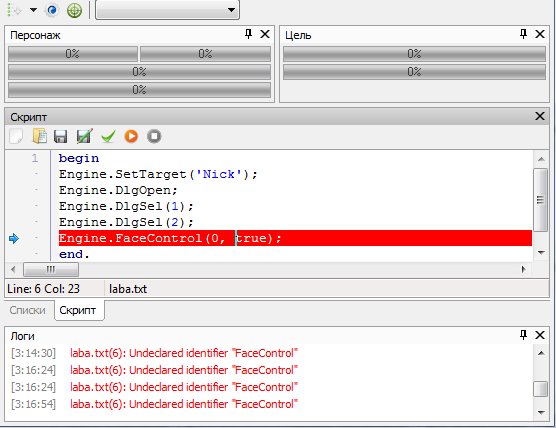Click the blue circular refresh icon in top toolbar
Viewport: 556px width, 428px height.
52,10
